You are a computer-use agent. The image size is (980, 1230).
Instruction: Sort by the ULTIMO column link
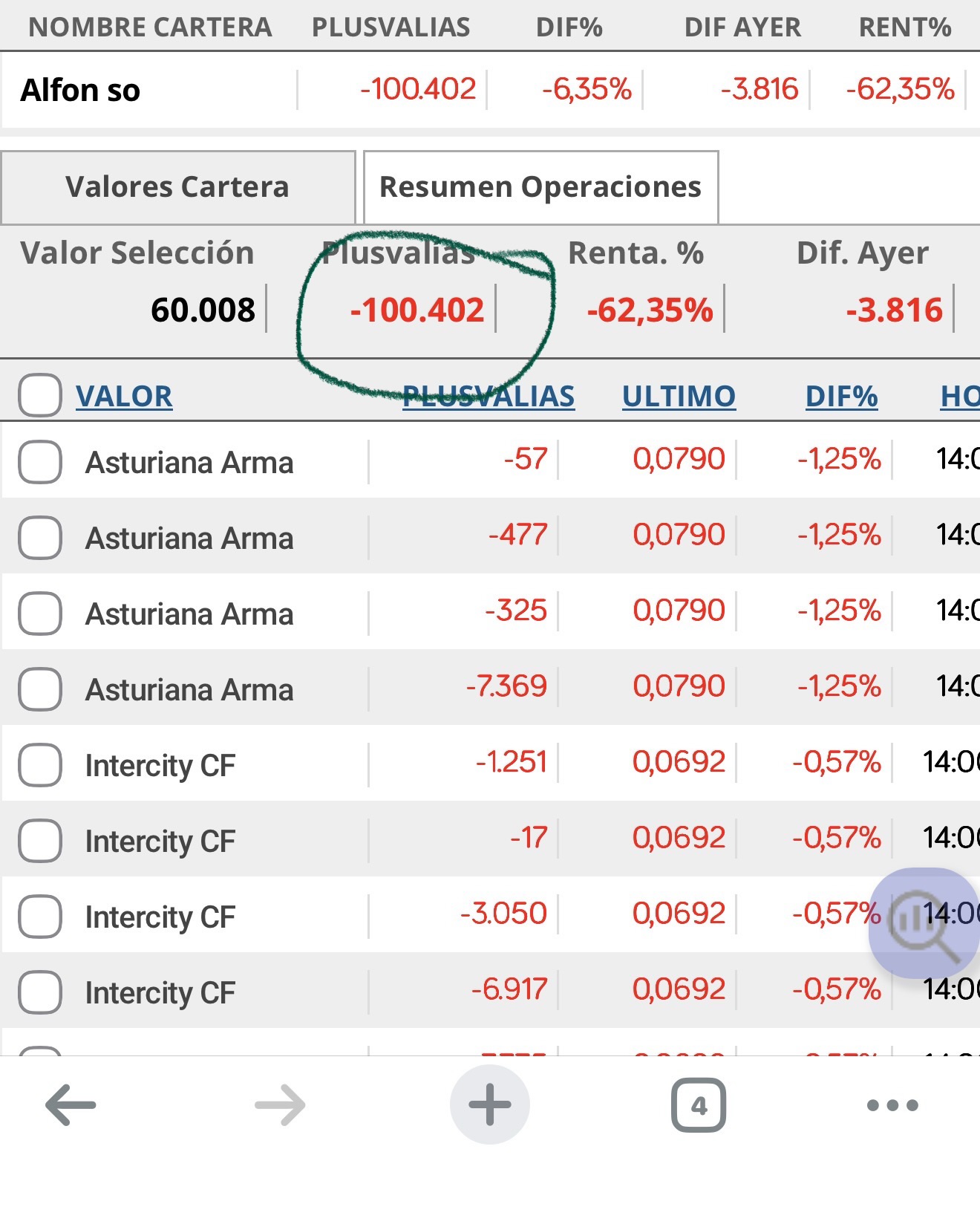pos(679,396)
